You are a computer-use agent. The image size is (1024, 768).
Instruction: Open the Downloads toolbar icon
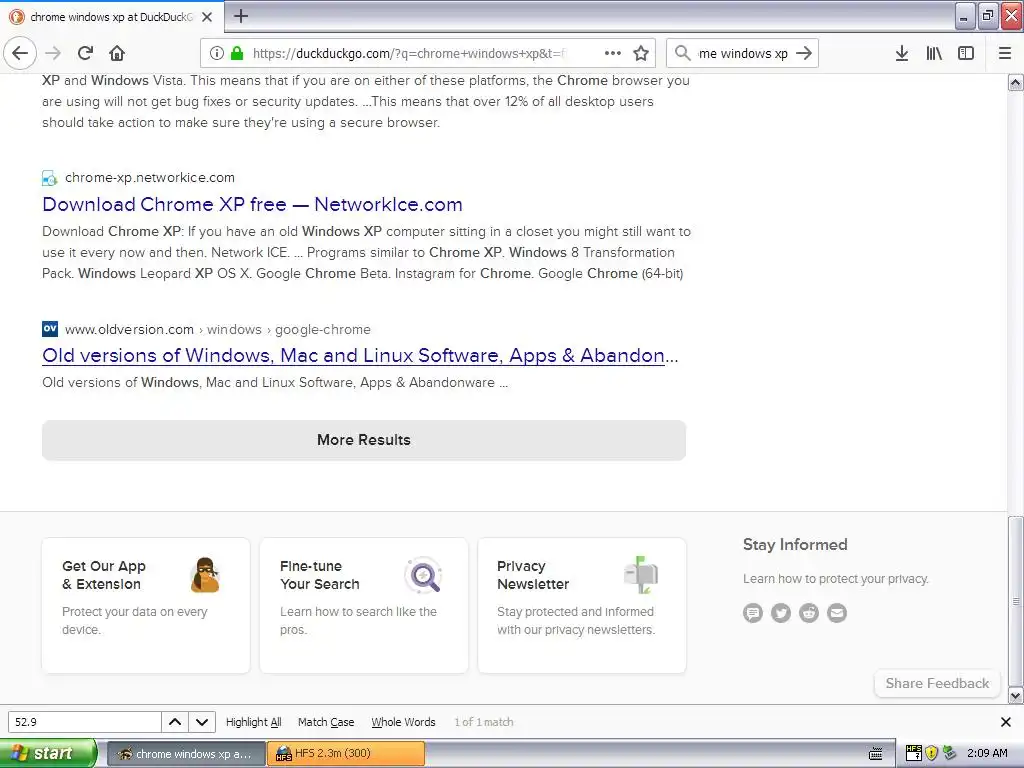click(x=902, y=54)
